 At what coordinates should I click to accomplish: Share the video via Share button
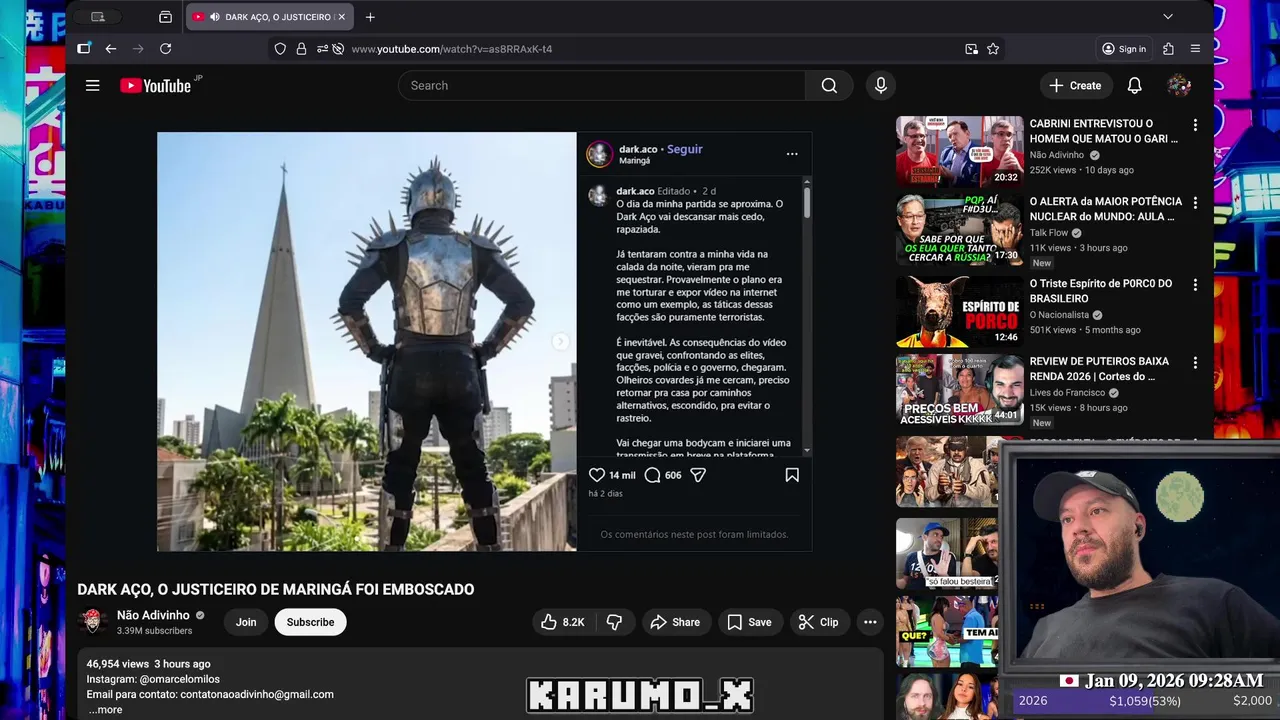click(x=675, y=622)
